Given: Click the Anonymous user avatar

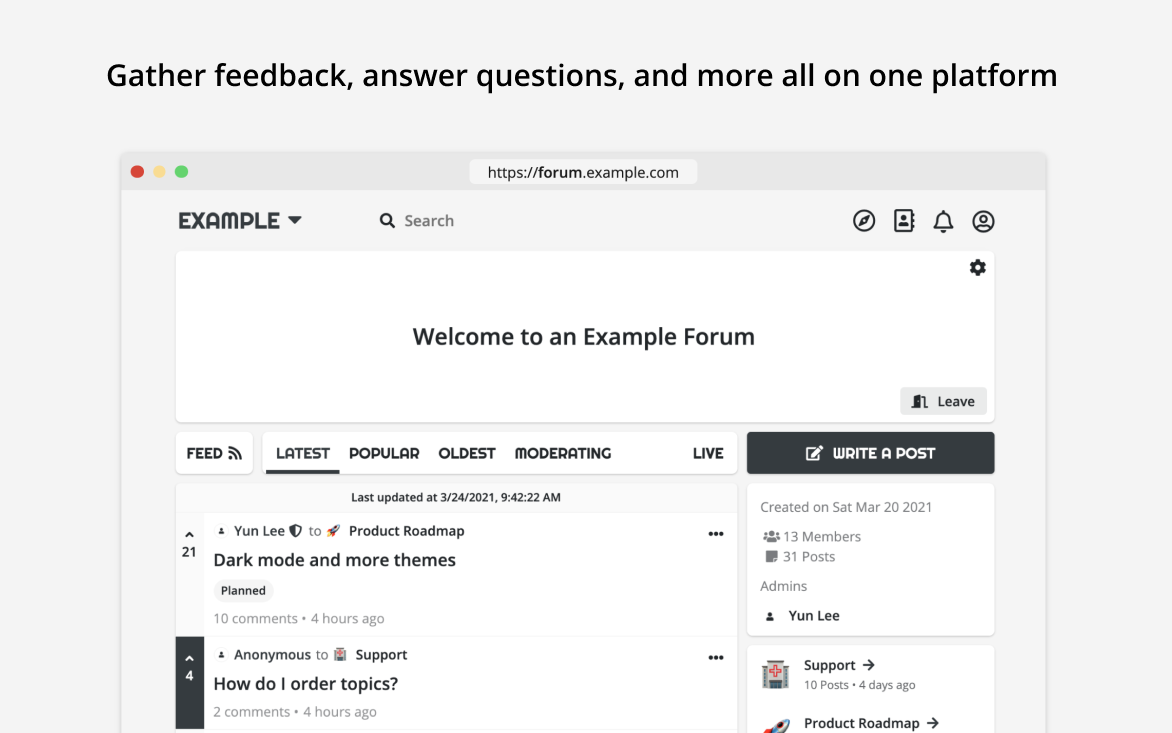Looking at the screenshot, I should [x=221, y=655].
